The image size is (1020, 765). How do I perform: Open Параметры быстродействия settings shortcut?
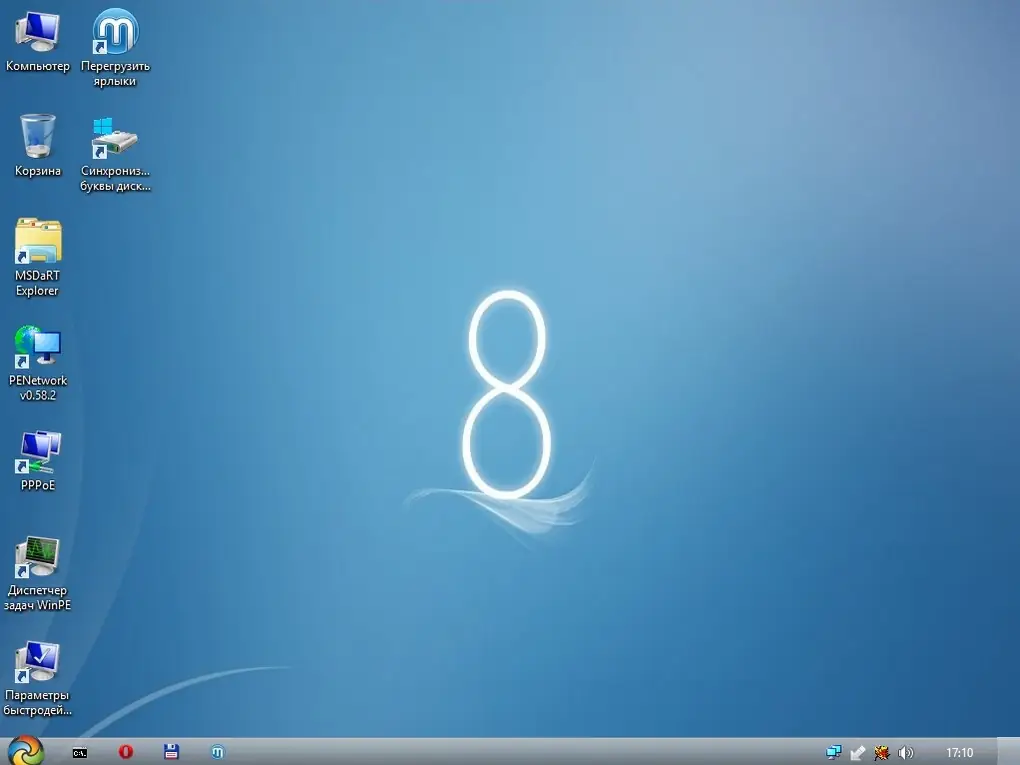37,663
